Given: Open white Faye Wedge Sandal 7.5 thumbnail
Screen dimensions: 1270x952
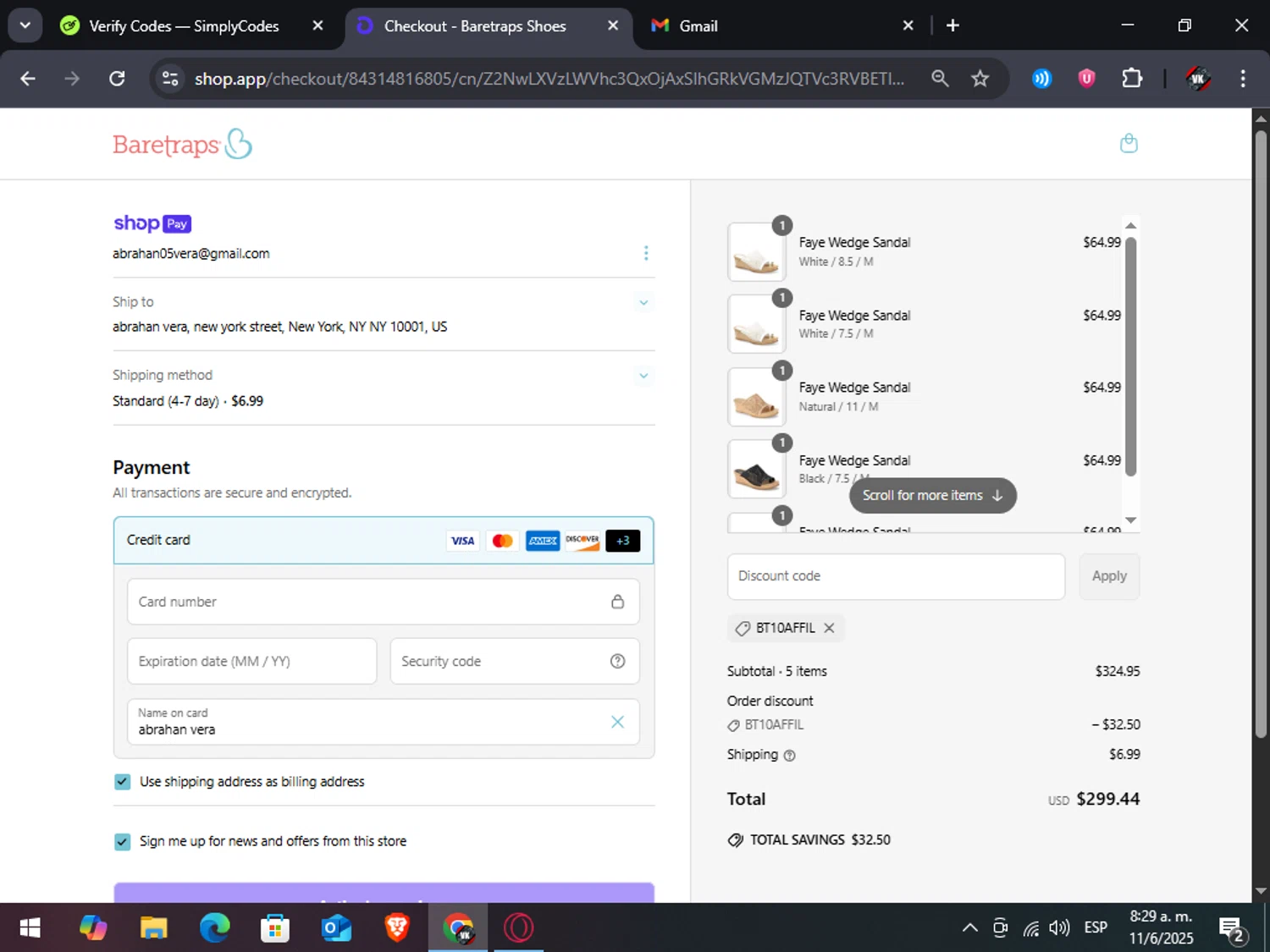Looking at the screenshot, I should pos(756,324).
